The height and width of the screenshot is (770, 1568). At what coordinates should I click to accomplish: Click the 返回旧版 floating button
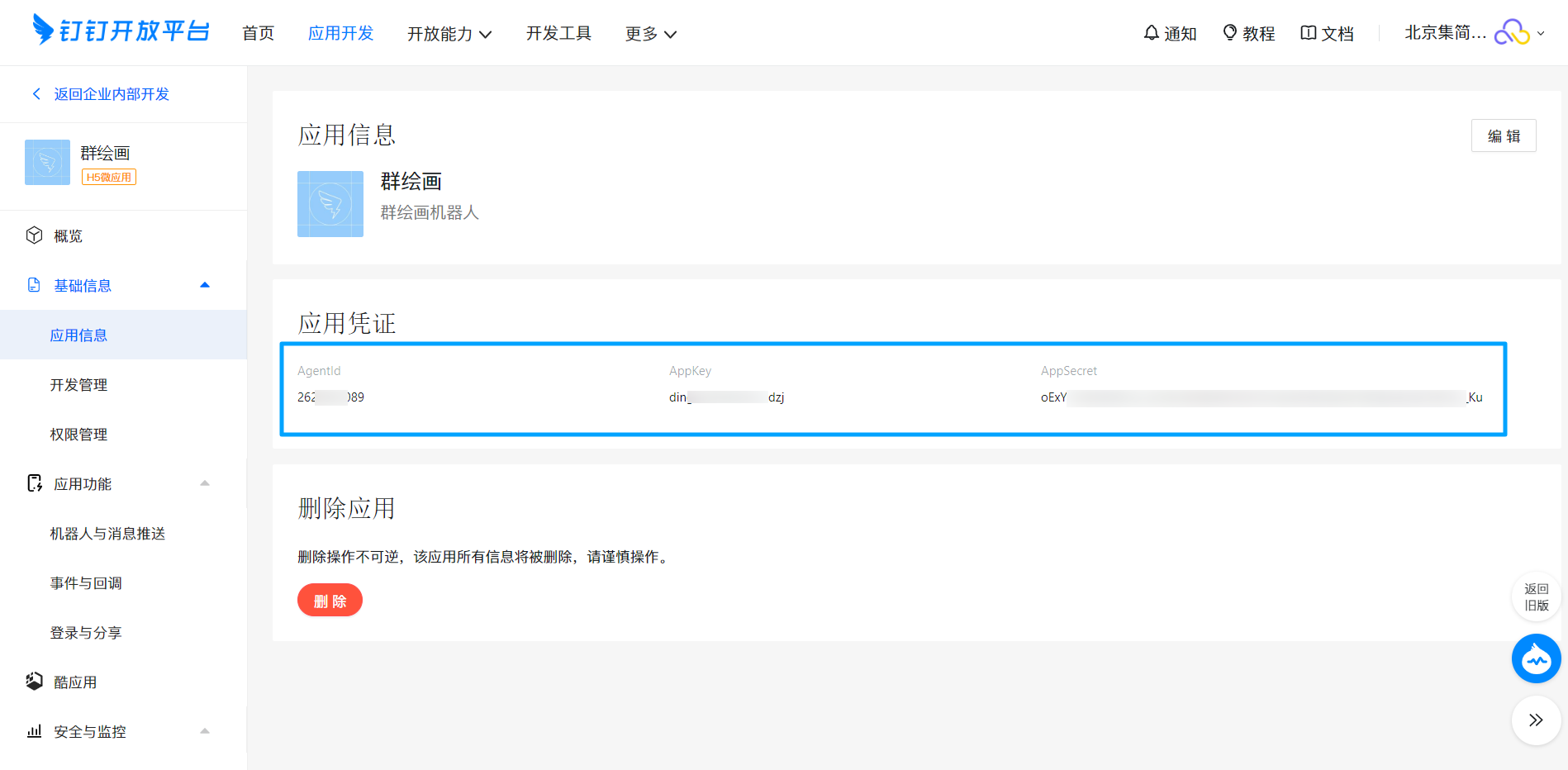tap(1537, 597)
